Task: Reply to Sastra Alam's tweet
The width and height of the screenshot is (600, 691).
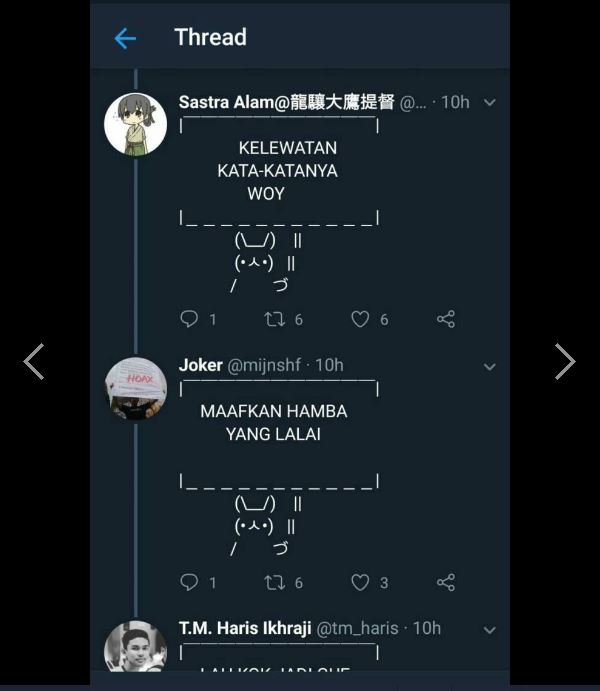Action: [x=189, y=319]
